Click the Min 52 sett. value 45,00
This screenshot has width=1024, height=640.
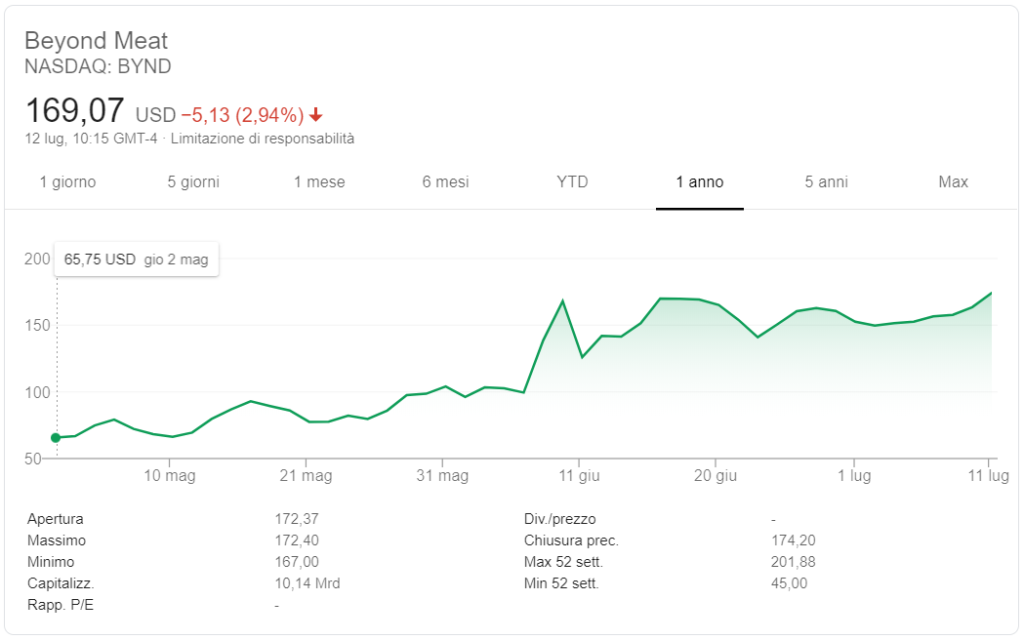coord(789,584)
